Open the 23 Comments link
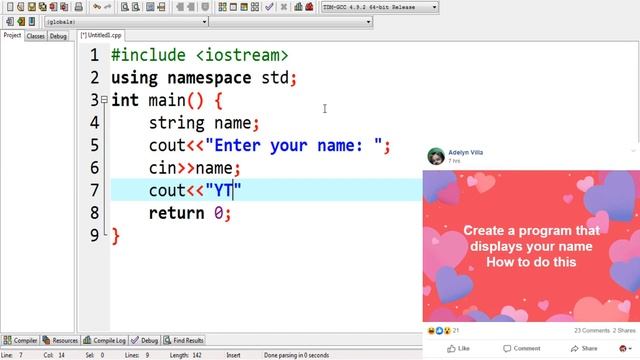This screenshot has width=640, height=360. click(x=592, y=330)
